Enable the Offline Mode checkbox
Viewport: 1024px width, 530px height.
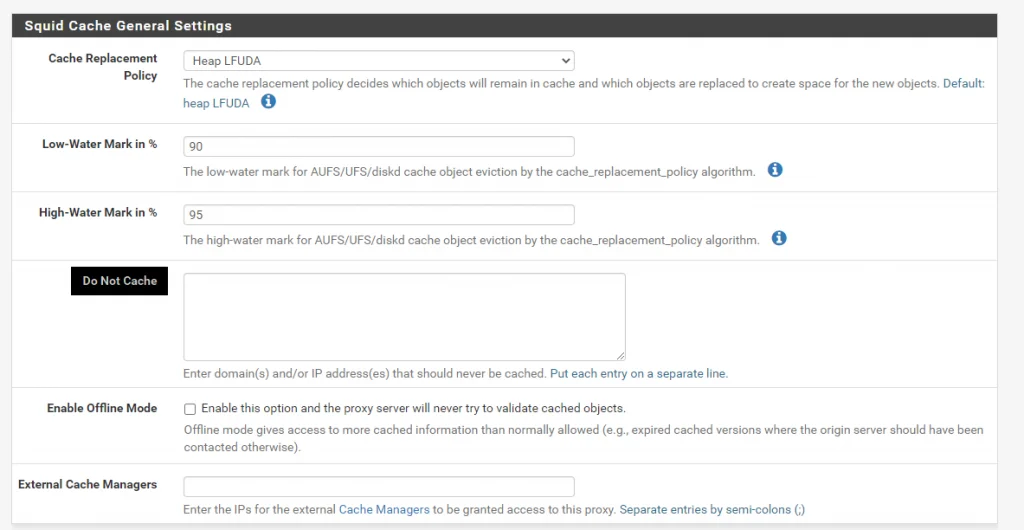[190, 409]
